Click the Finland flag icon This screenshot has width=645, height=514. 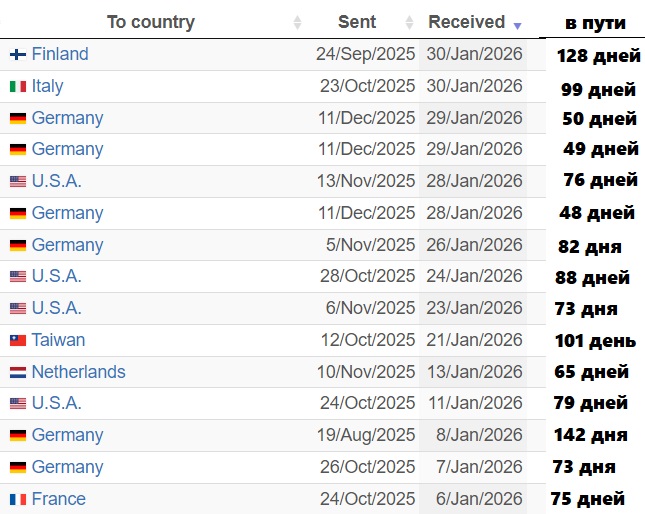coord(18,55)
